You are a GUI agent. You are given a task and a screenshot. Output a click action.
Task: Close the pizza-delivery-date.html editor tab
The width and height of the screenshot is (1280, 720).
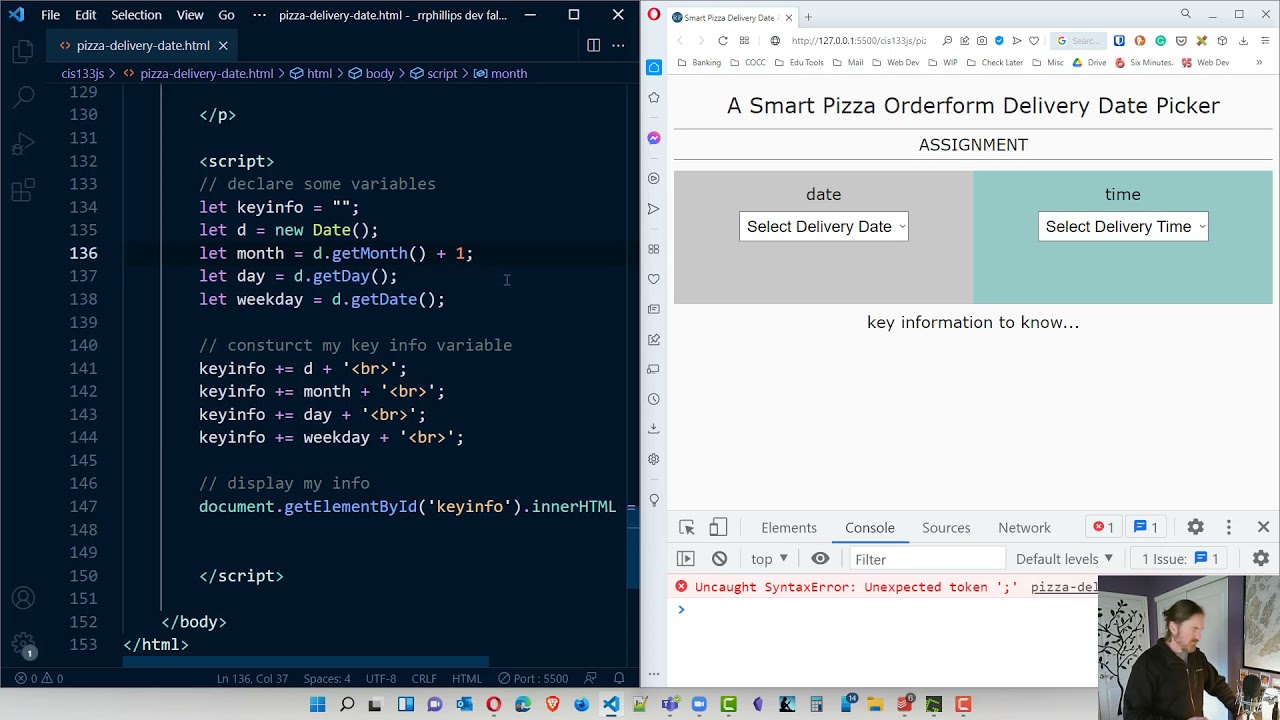pyautogui.click(x=223, y=45)
